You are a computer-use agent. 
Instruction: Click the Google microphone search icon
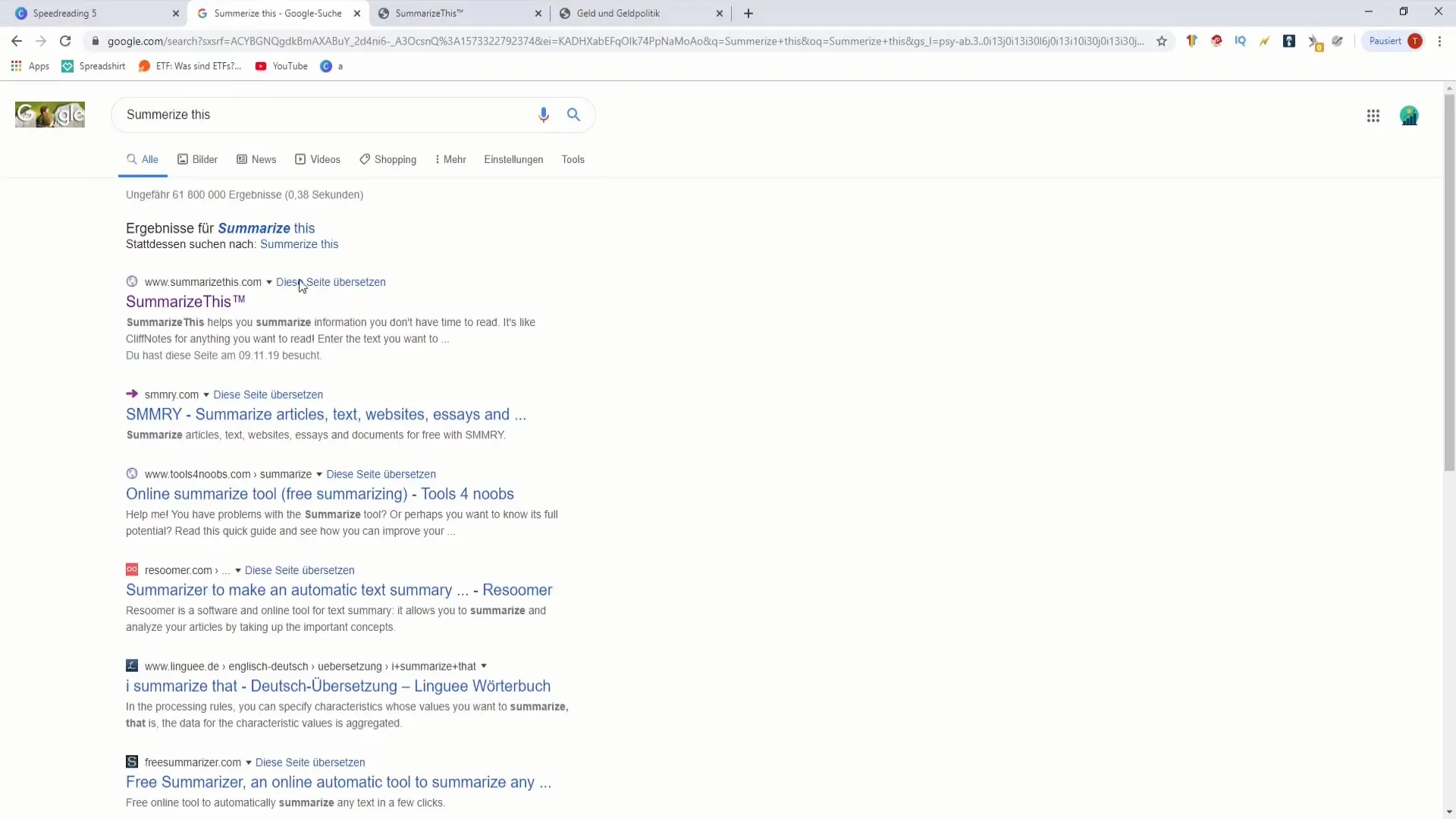(x=543, y=114)
